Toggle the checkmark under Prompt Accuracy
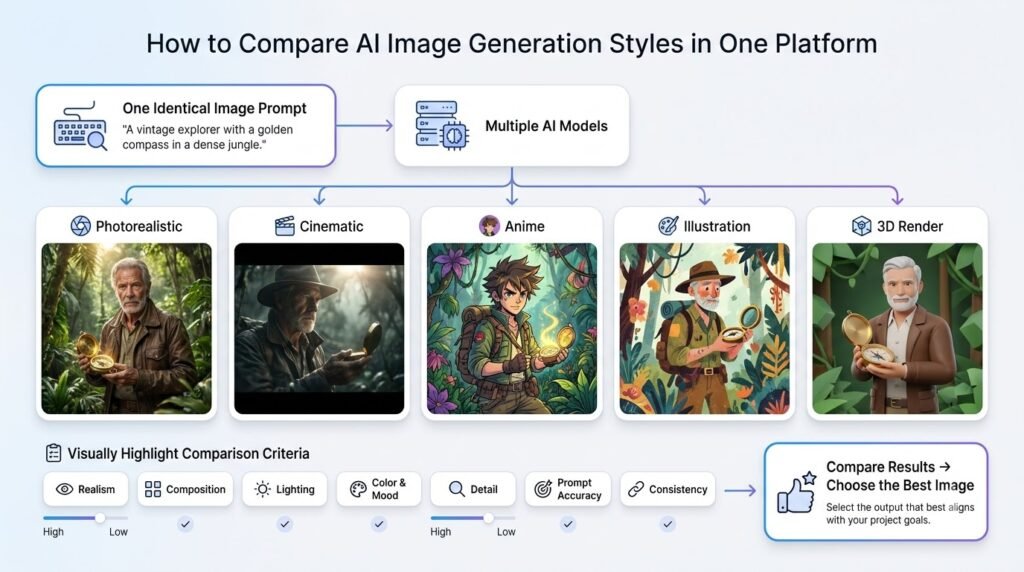1024x572 pixels. pos(568,524)
